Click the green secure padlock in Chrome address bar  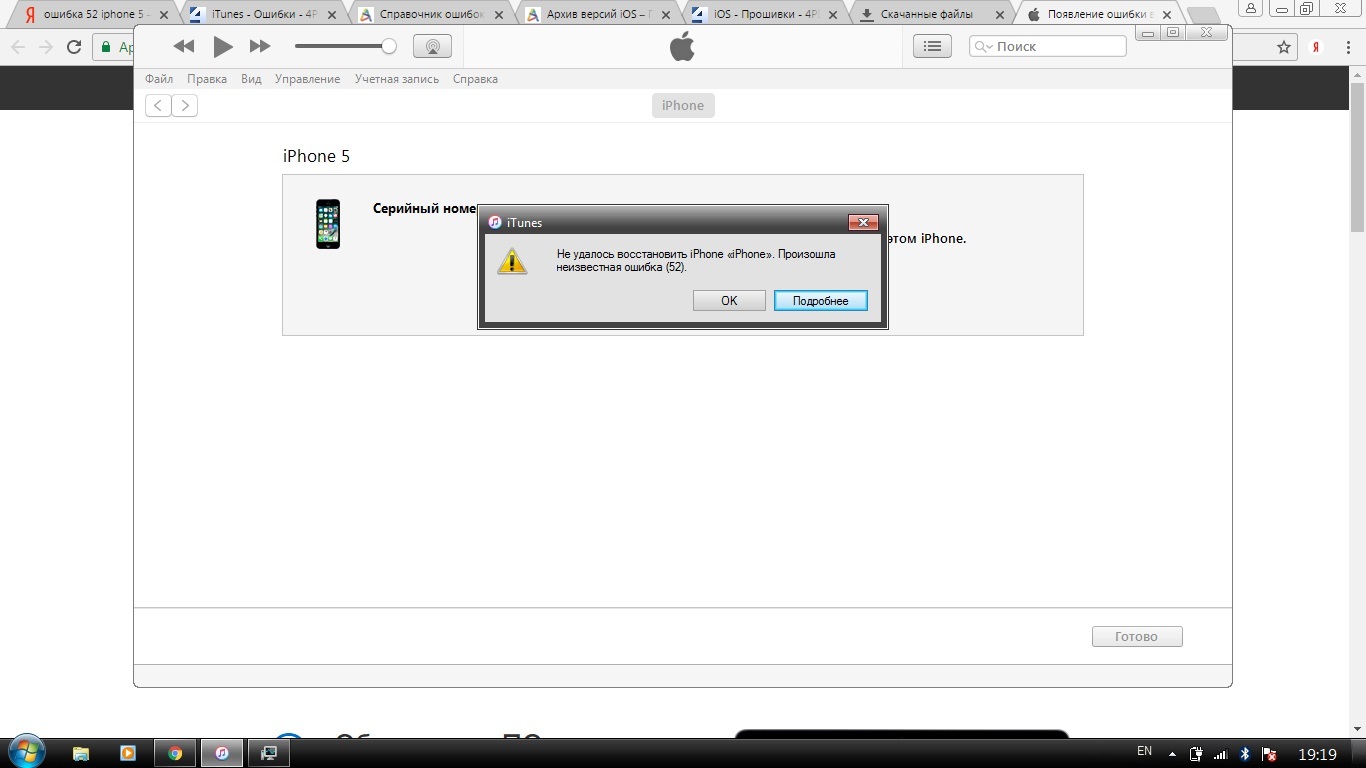(x=107, y=47)
